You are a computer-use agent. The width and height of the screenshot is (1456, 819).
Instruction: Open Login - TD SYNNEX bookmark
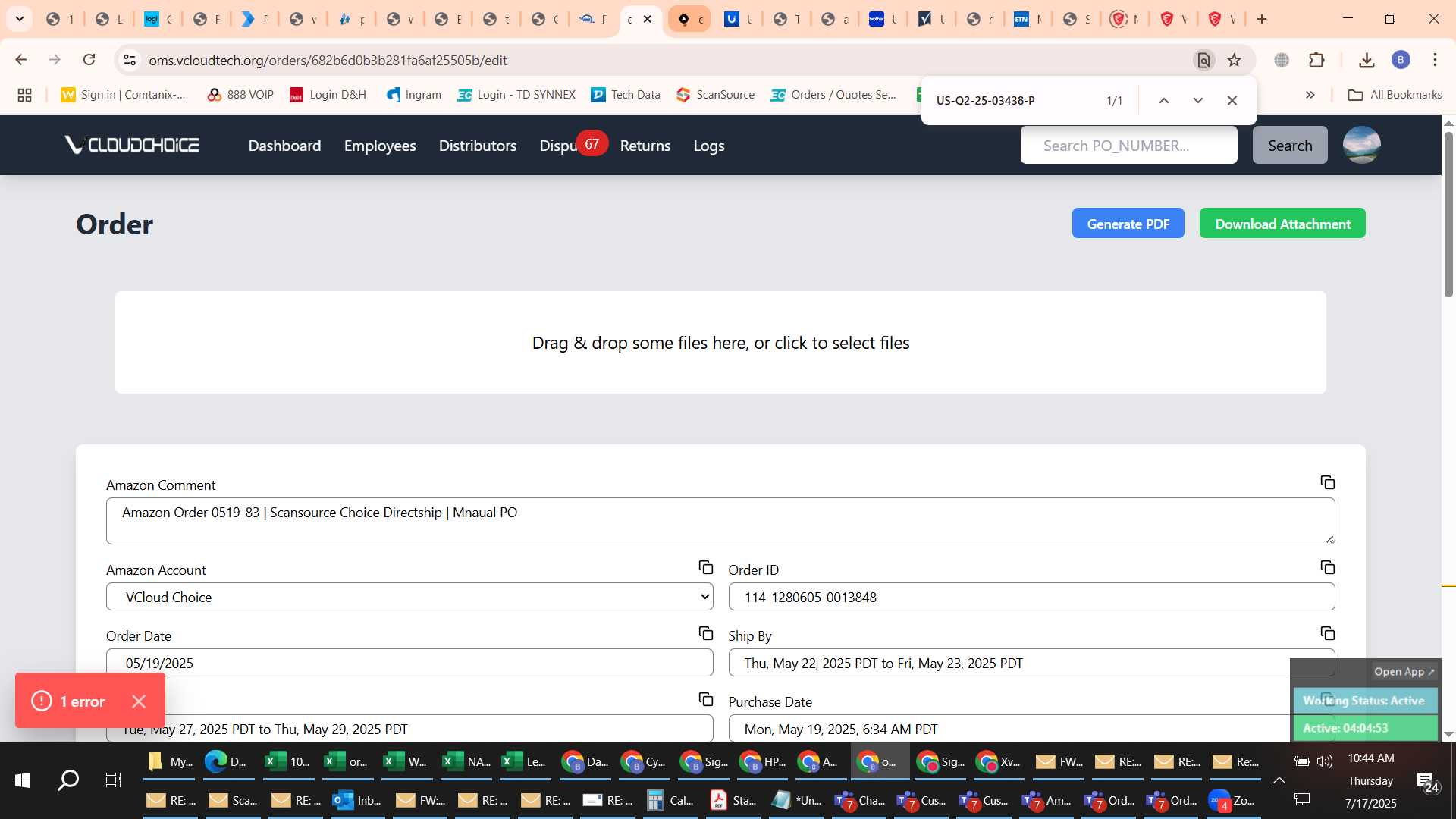pyautogui.click(x=516, y=95)
